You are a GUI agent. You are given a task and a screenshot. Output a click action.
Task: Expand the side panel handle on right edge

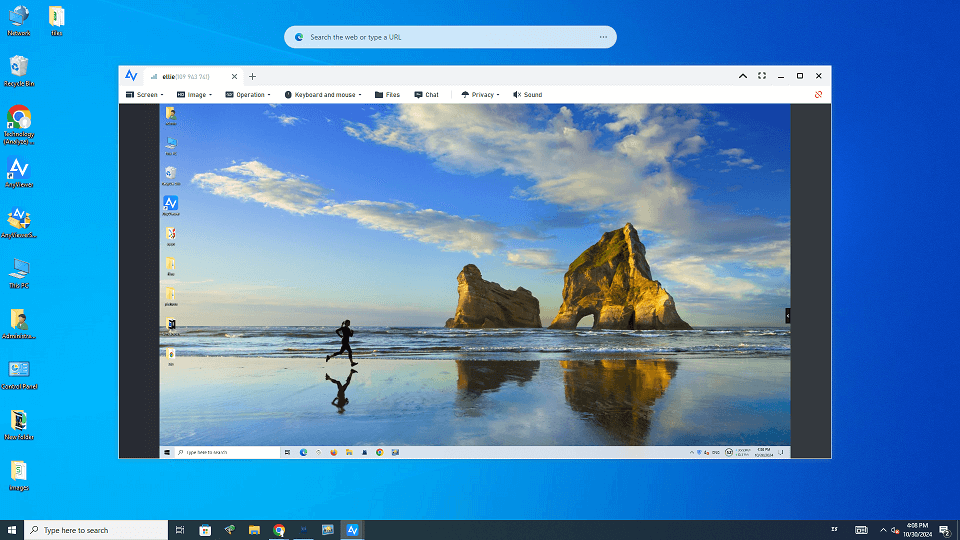coord(787,316)
